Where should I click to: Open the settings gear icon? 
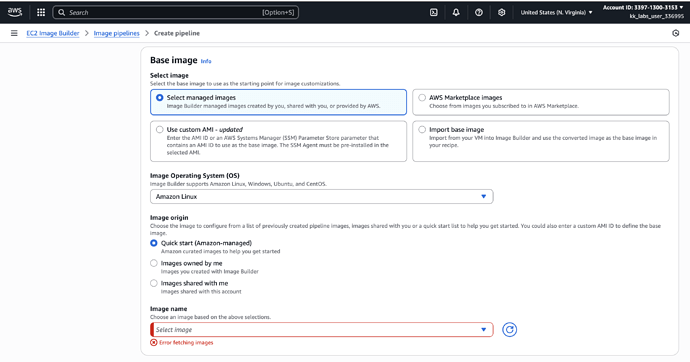pos(501,12)
